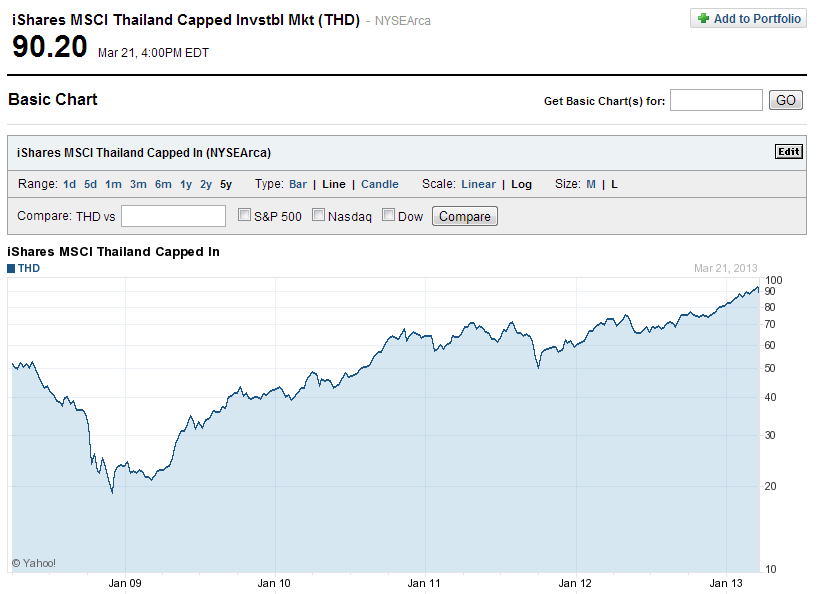Enable the Nasdaq comparison checkbox
This screenshot has width=826, height=594.
(318, 215)
